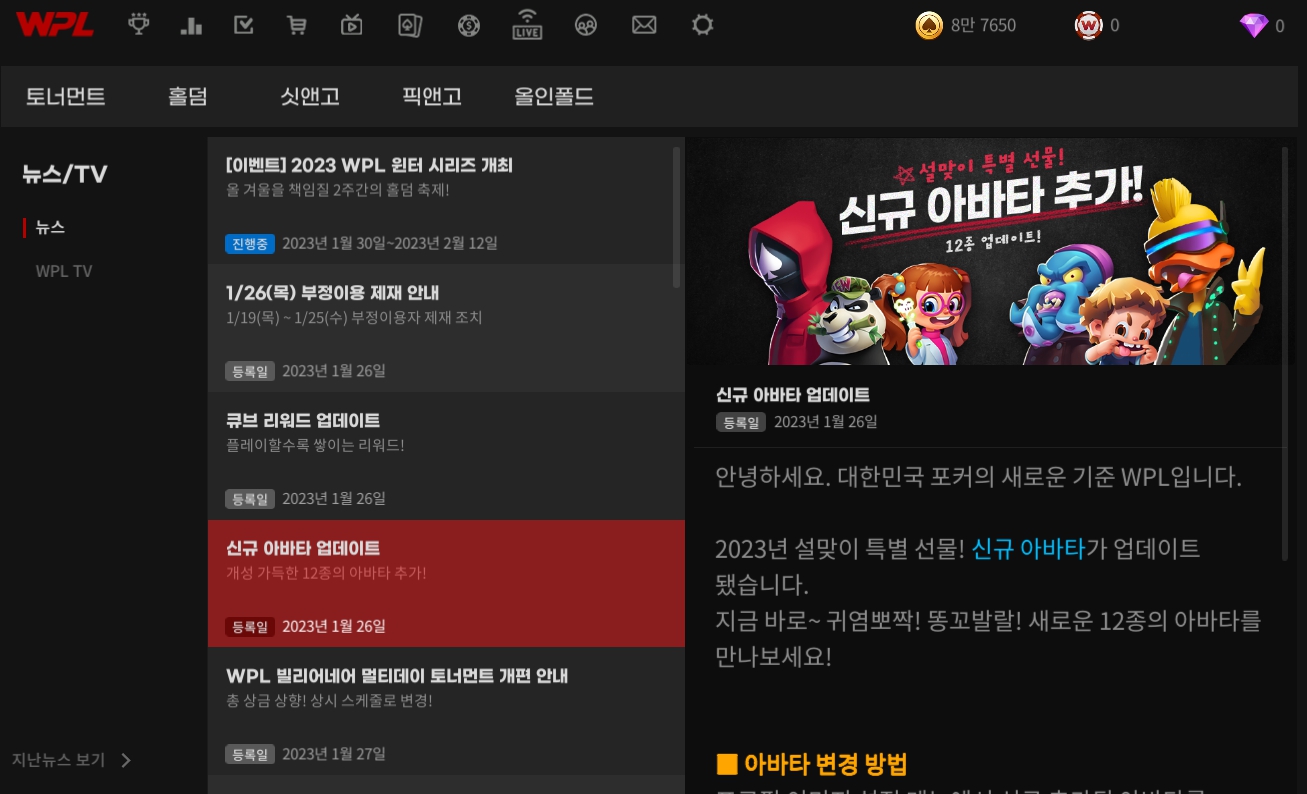The width and height of the screenshot is (1307, 794).
Task: Open WPL TV in the sidebar
Action: tap(64, 271)
